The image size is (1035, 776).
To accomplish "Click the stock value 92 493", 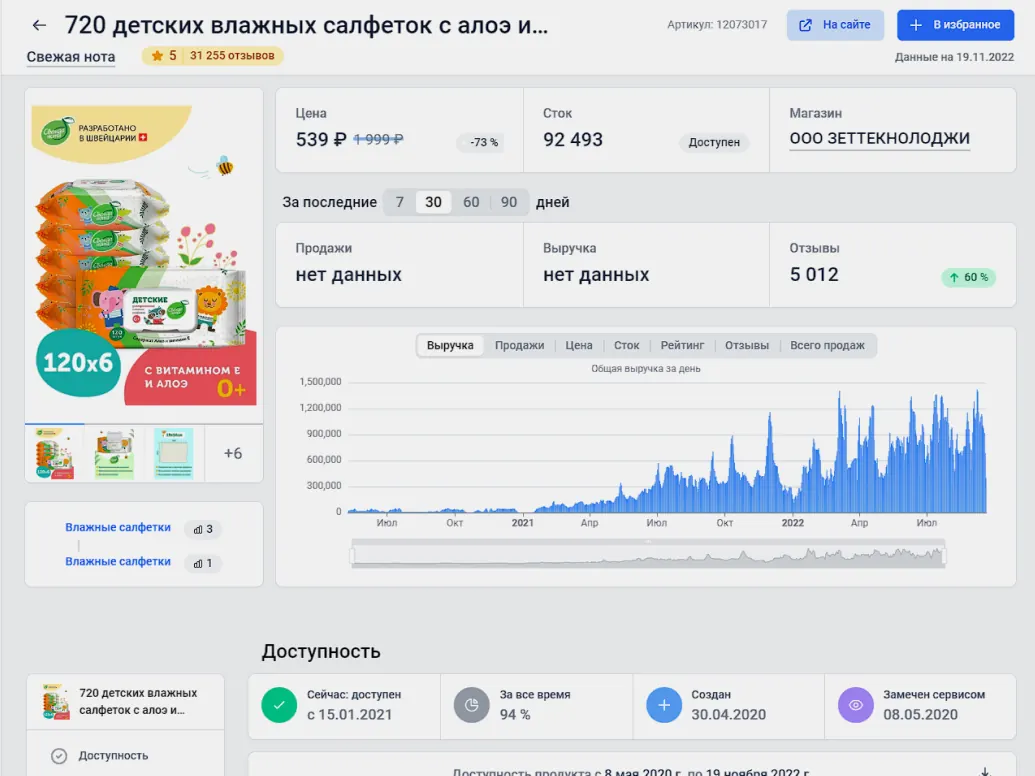I will pyautogui.click(x=573, y=140).
